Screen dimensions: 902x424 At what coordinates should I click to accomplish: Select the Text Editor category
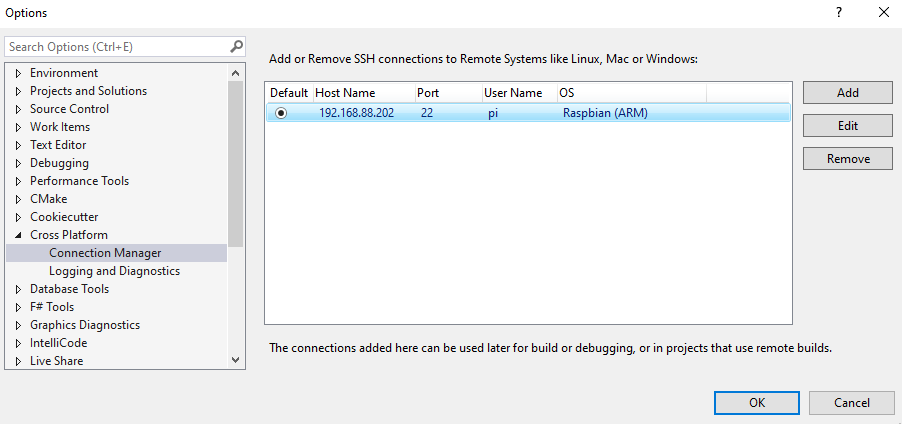click(x=58, y=145)
